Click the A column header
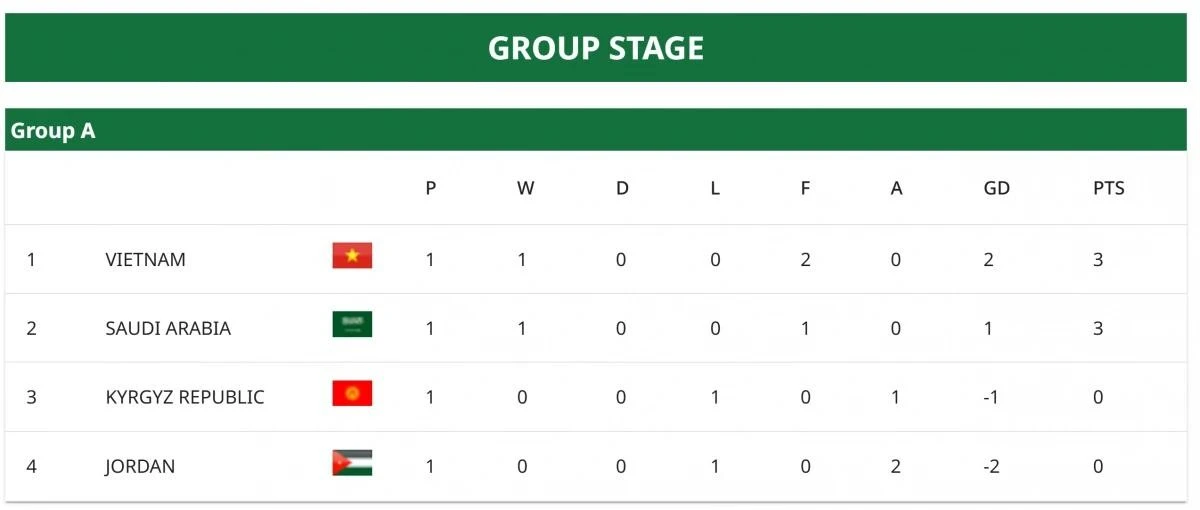 [x=896, y=188]
